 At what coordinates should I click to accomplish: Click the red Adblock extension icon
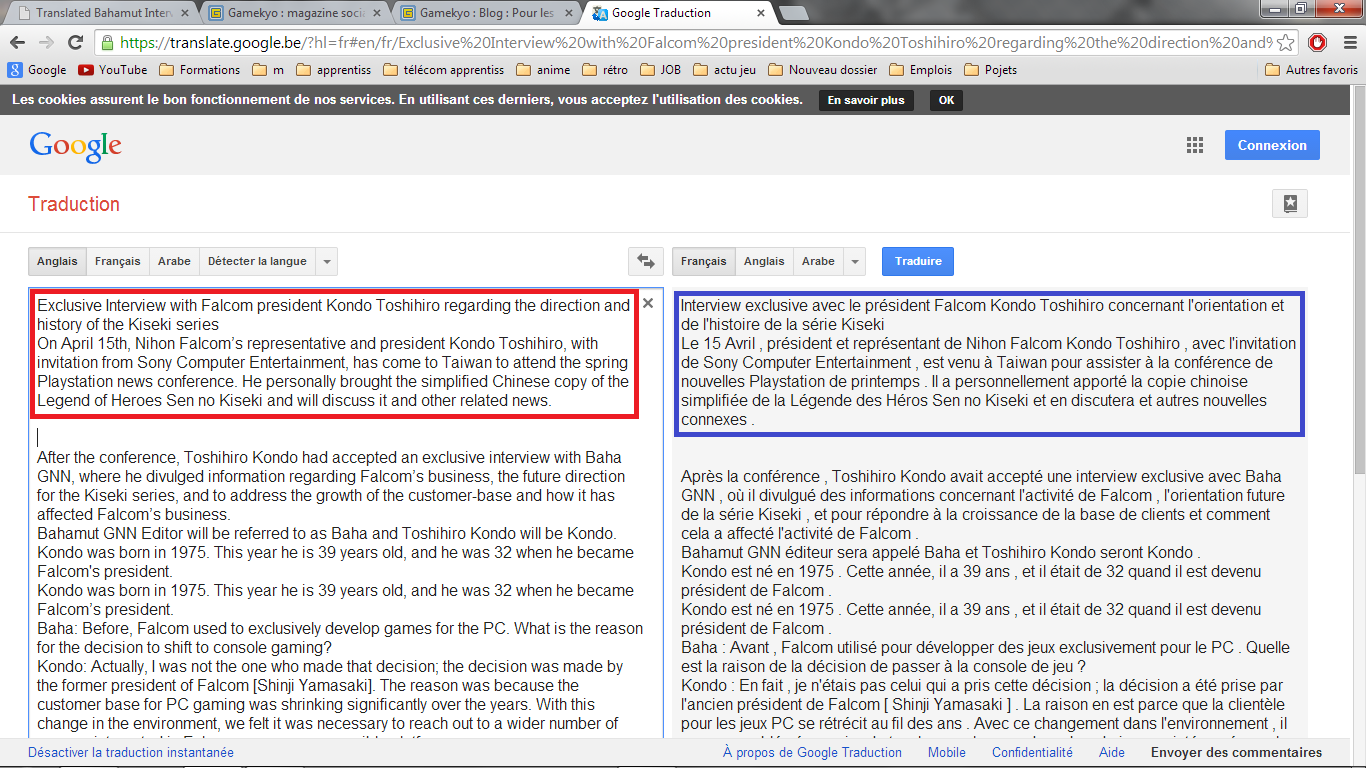(x=1318, y=43)
